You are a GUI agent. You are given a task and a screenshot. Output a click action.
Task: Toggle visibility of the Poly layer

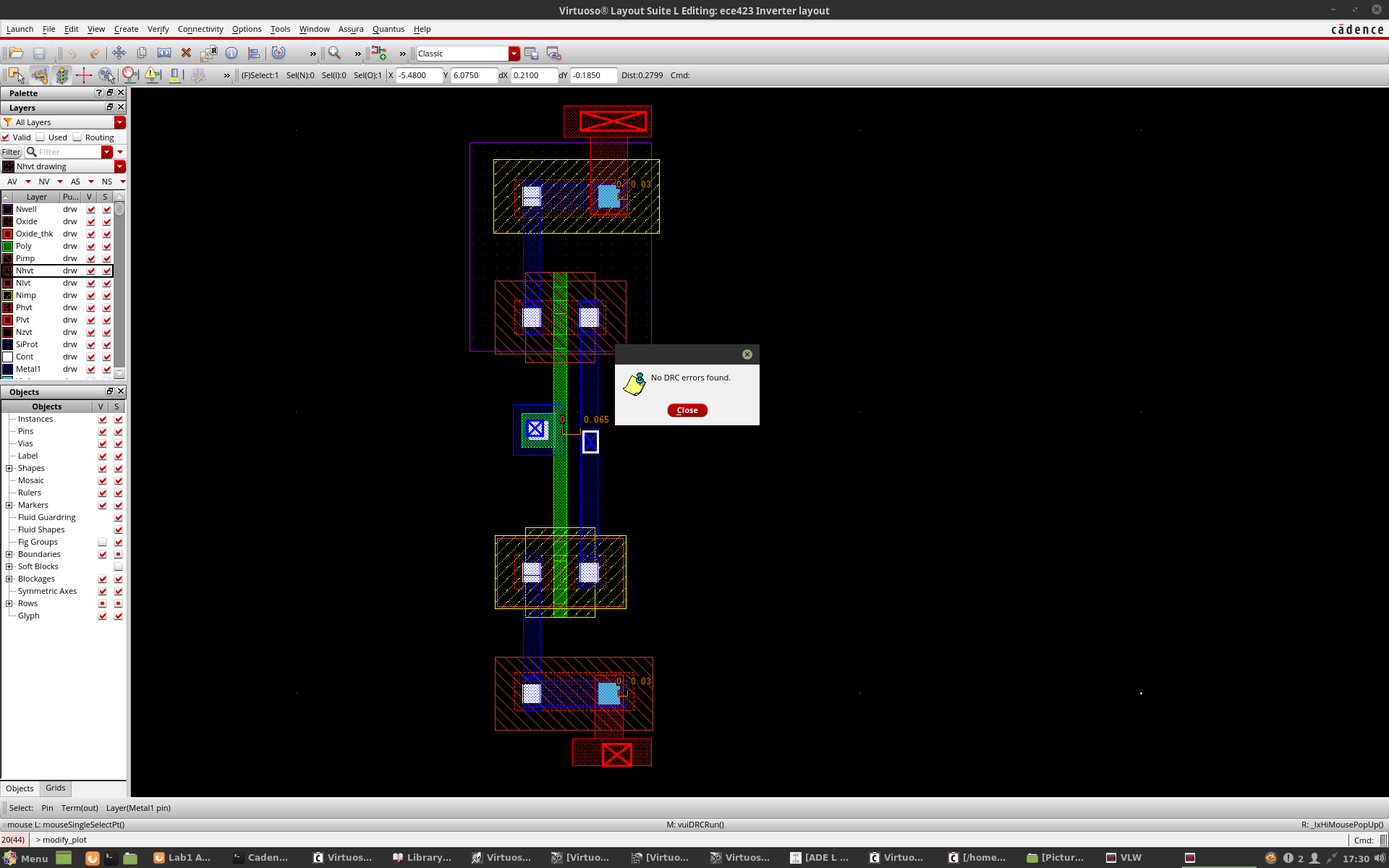[x=90, y=246]
